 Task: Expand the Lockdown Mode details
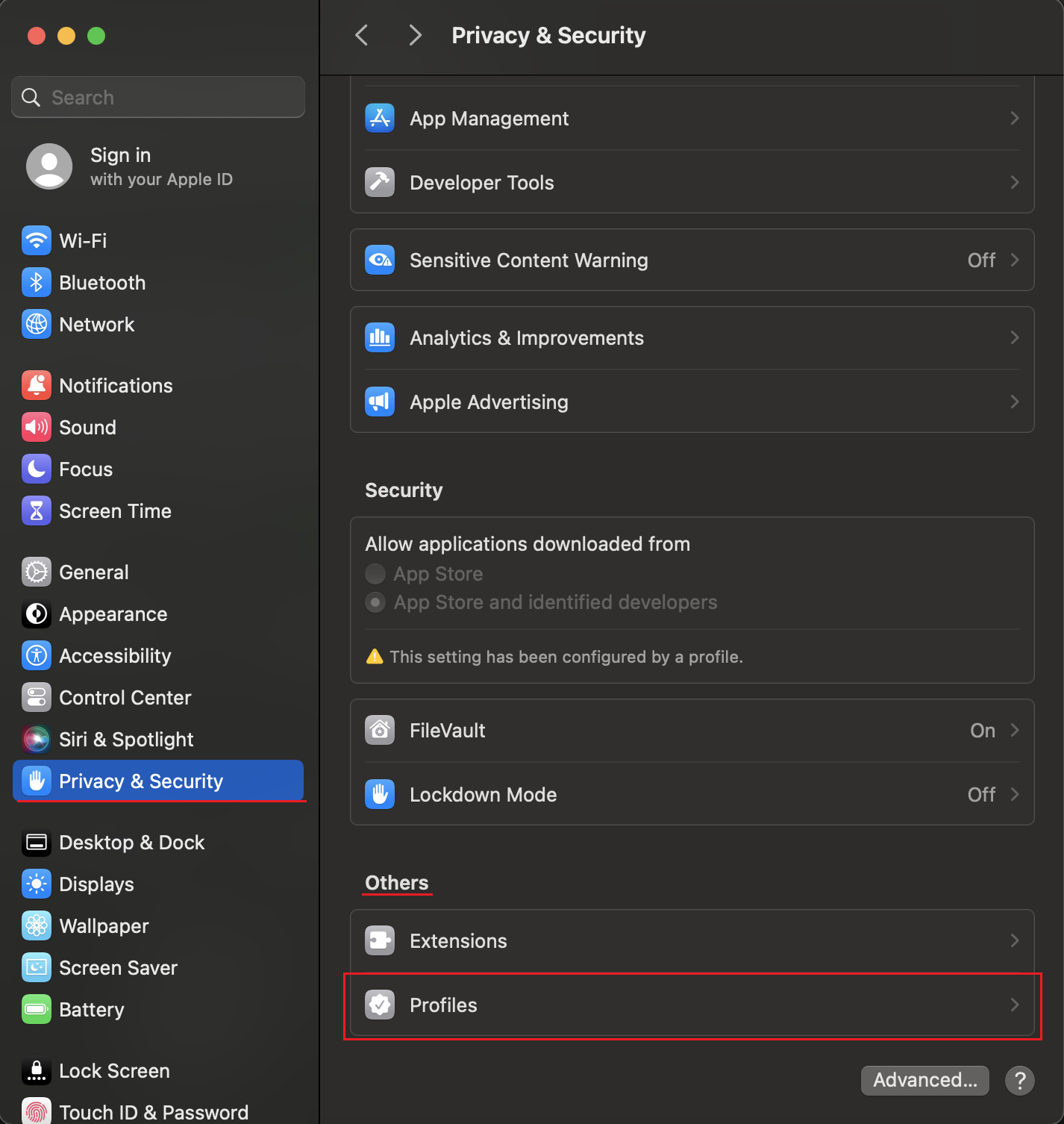(1014, 794)
